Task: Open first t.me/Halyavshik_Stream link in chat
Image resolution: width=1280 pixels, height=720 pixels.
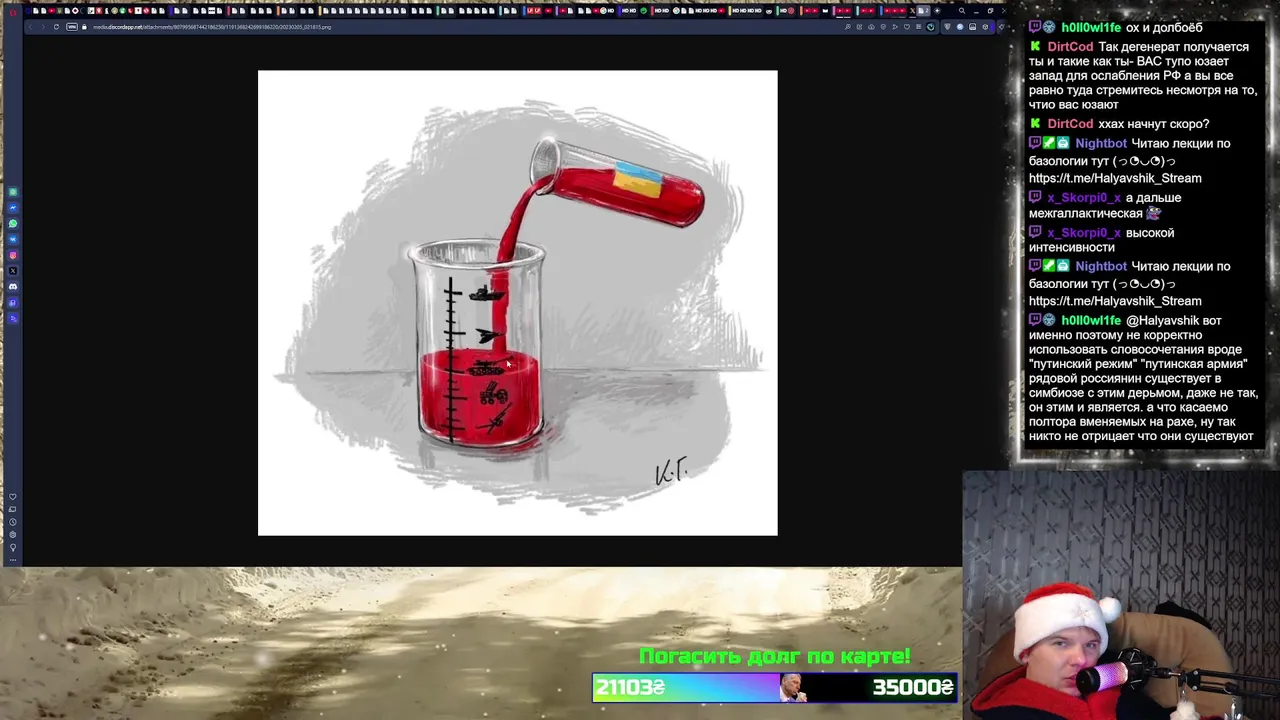Action: coord(1115,178)
